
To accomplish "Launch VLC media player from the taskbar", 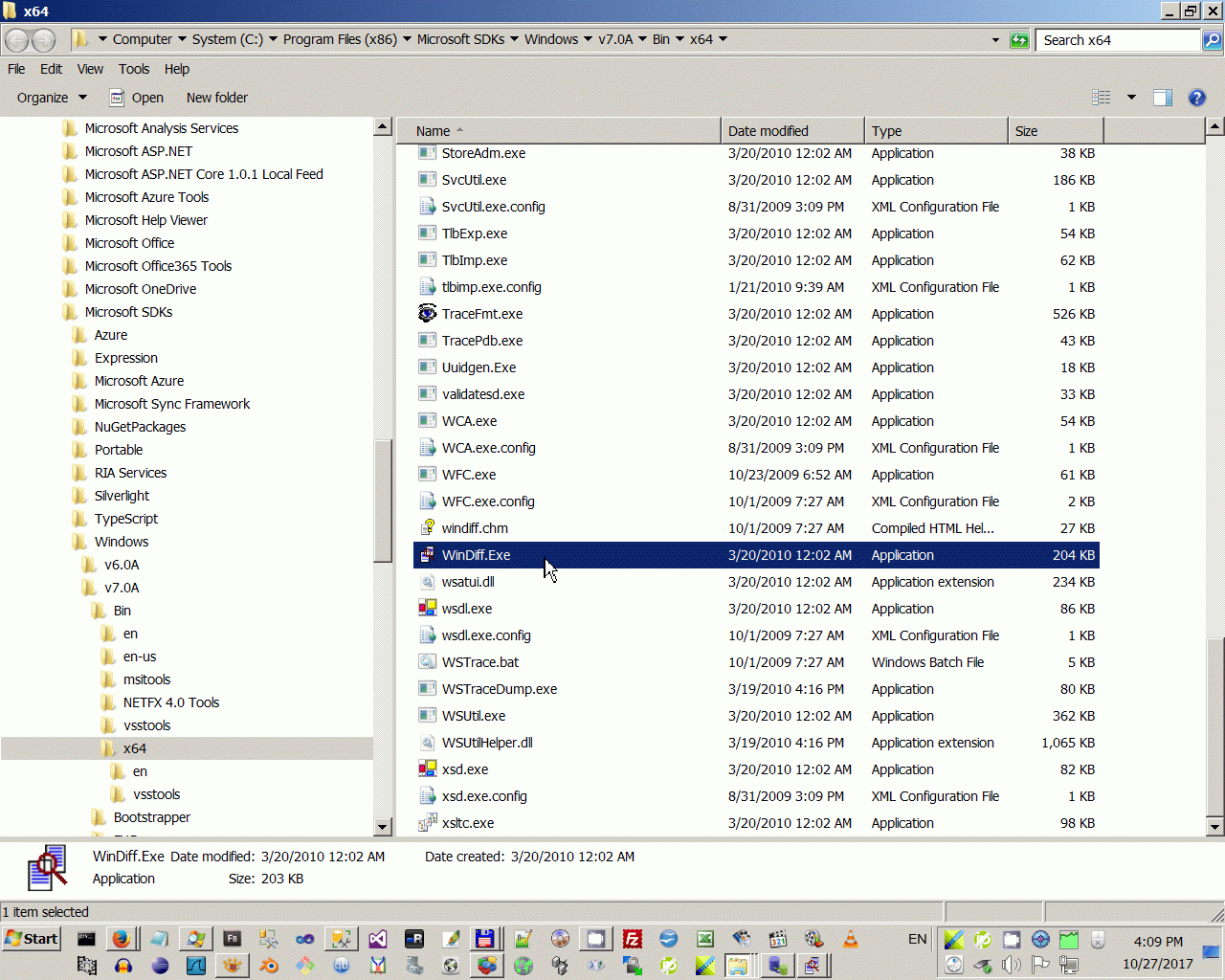I will (x=850, y=939).
